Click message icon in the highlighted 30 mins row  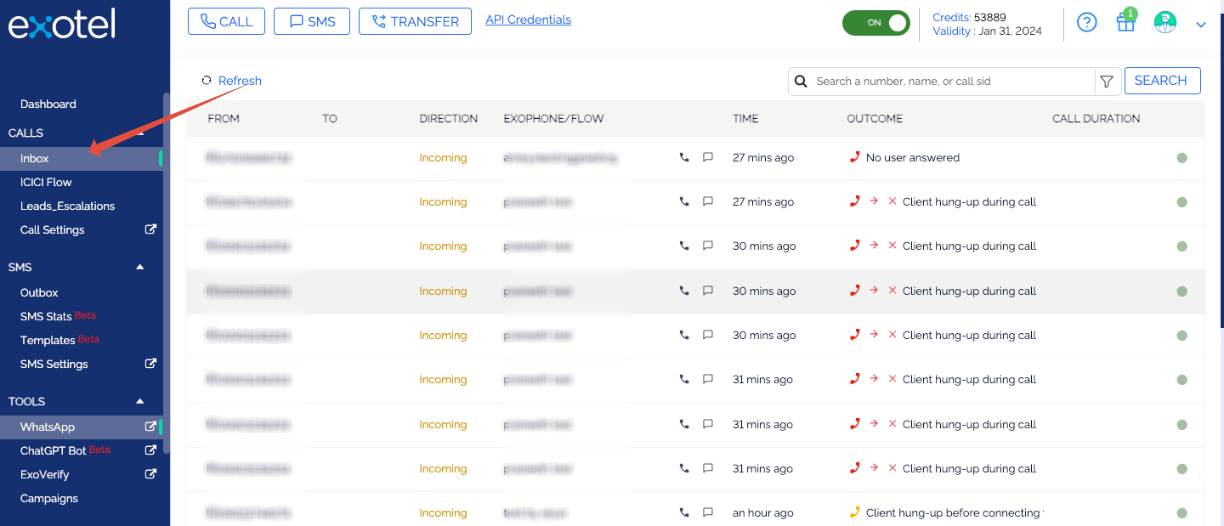[x=708, y=290]
